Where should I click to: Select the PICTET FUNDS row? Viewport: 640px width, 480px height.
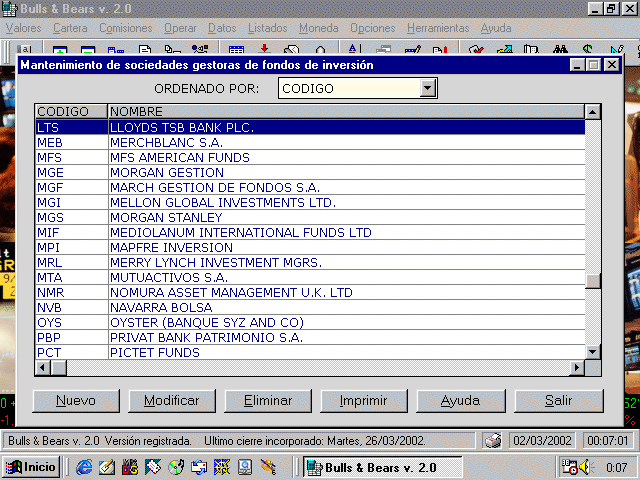310,352
